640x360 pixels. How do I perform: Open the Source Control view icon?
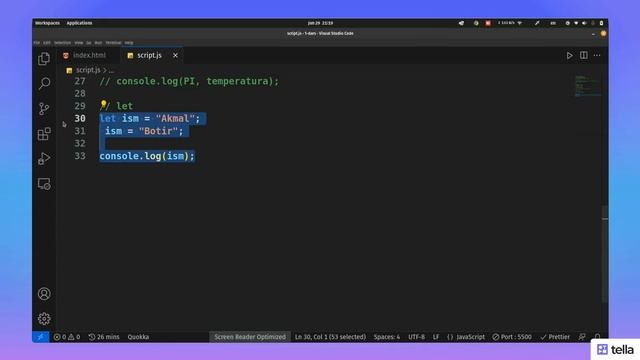pos(44,109)
